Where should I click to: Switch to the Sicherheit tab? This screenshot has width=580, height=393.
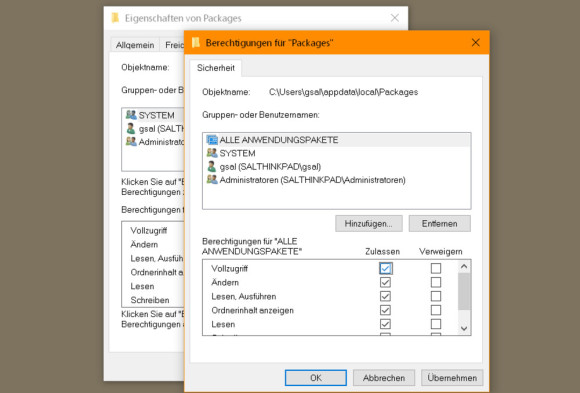tap(216, 68)
